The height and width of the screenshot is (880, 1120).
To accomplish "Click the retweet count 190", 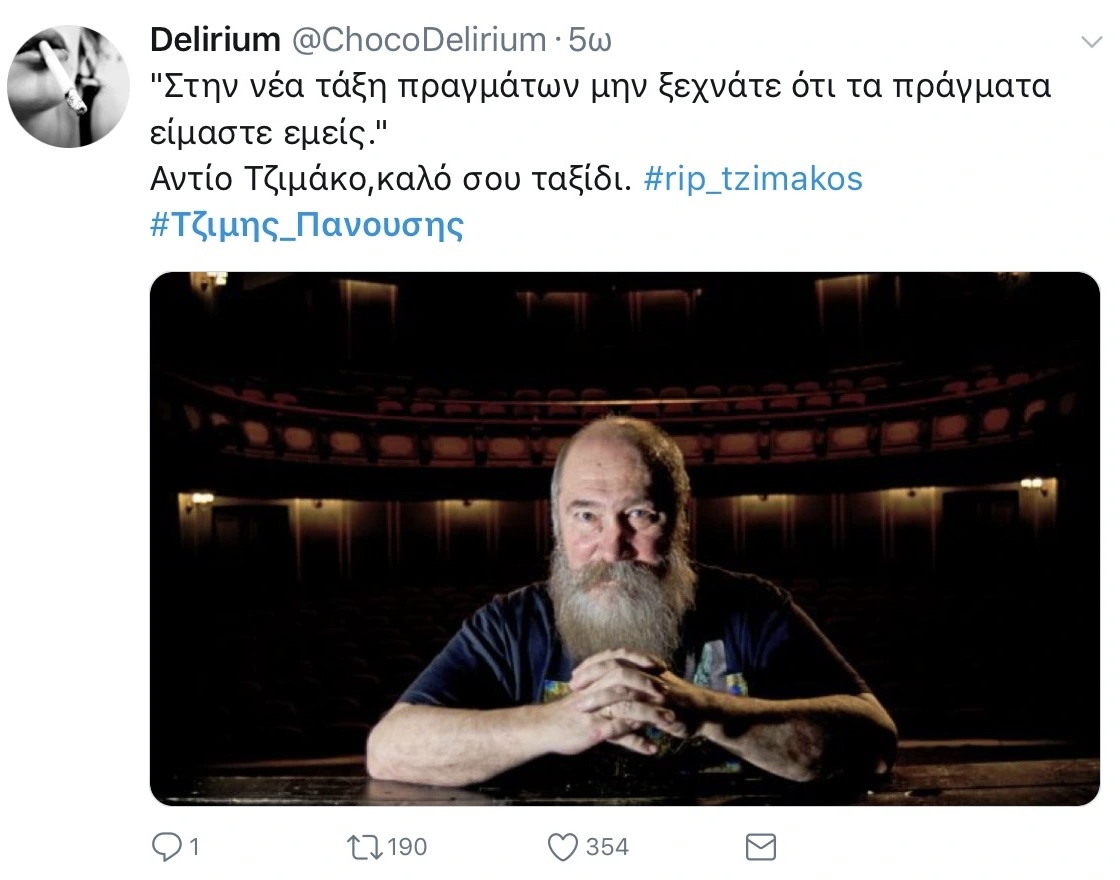I will [407, 847].
